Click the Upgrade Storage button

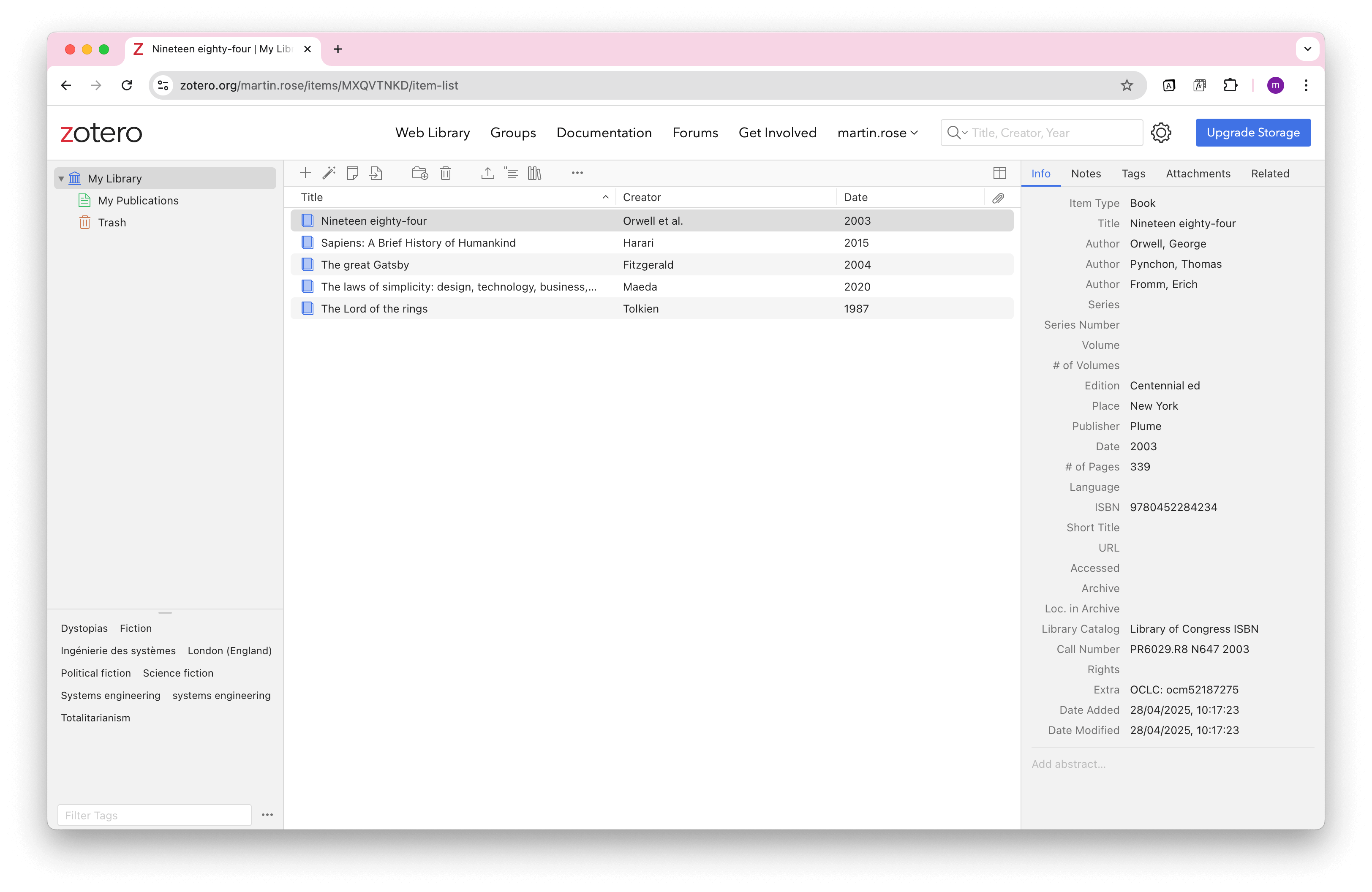tap(1253, 133)
